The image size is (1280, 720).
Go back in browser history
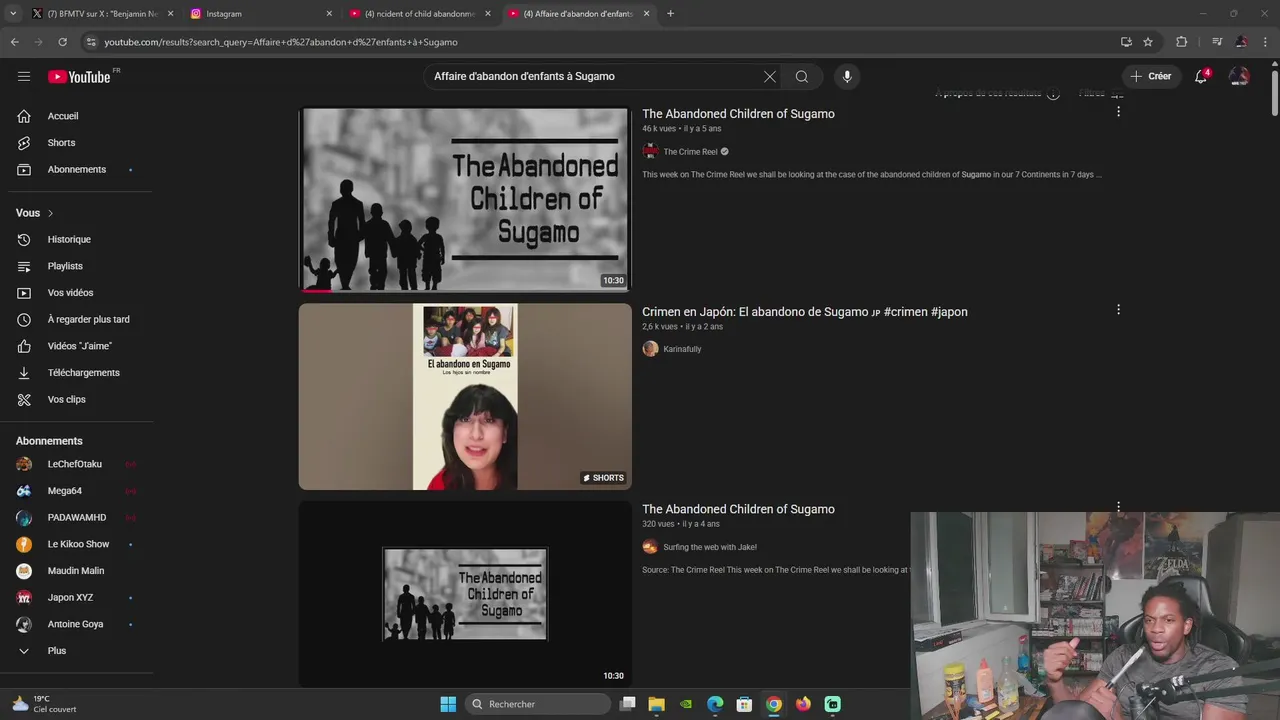(14, 42)
